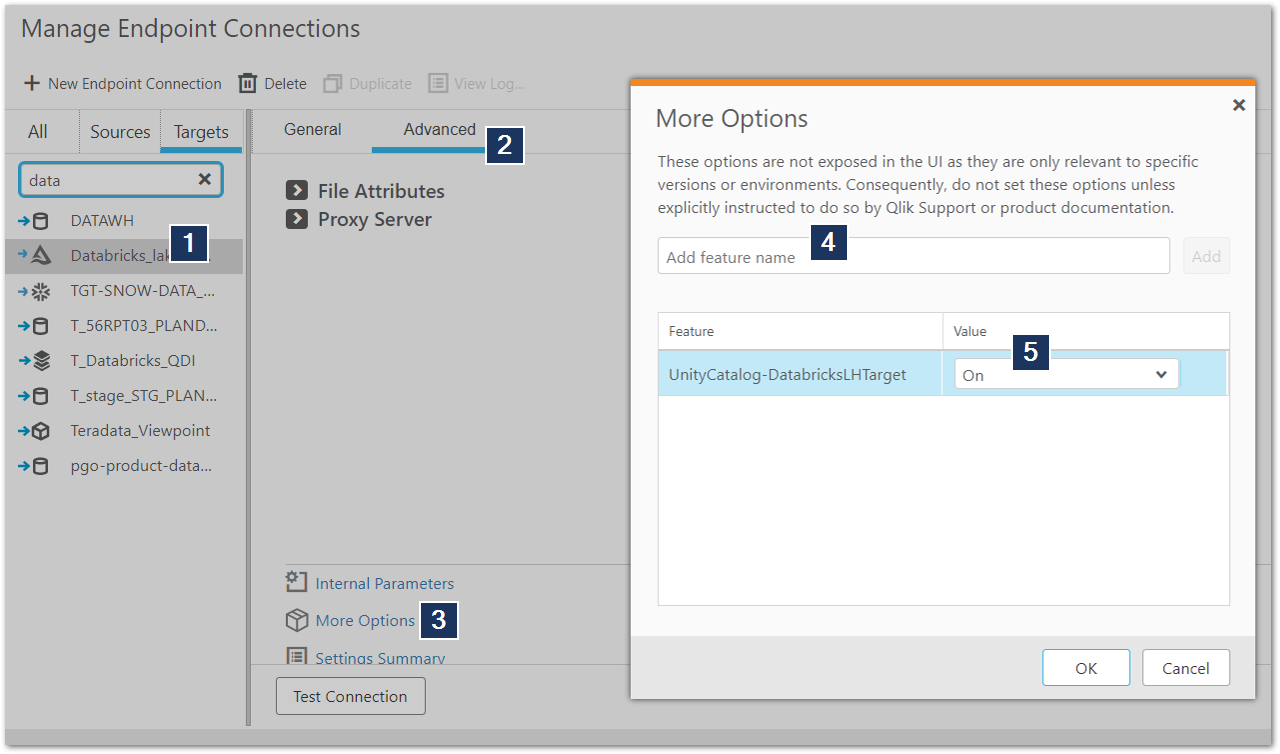Select the T_Databricks_QDI endpoint
1280x754 pixels.
[x=132, y=361]
